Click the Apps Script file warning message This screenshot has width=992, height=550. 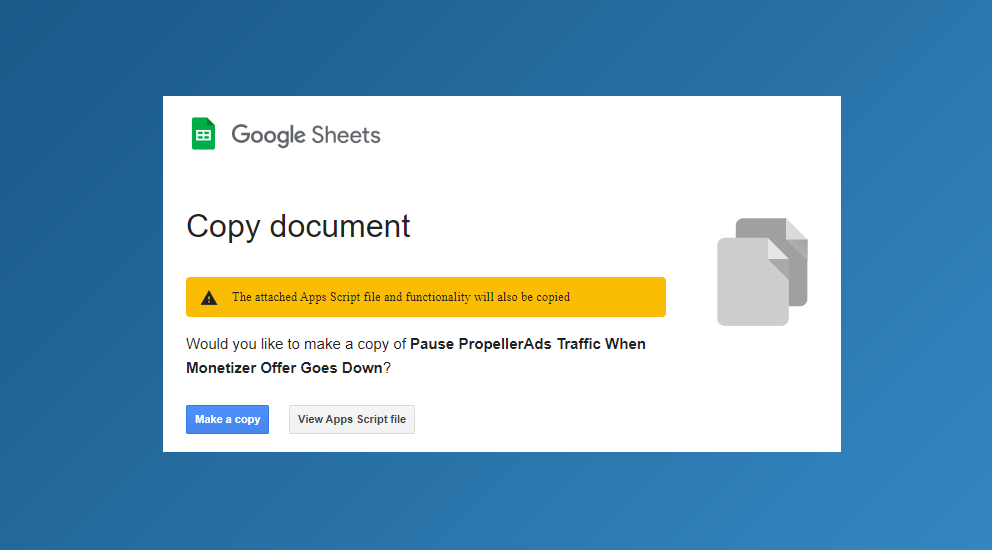(401, 297)
